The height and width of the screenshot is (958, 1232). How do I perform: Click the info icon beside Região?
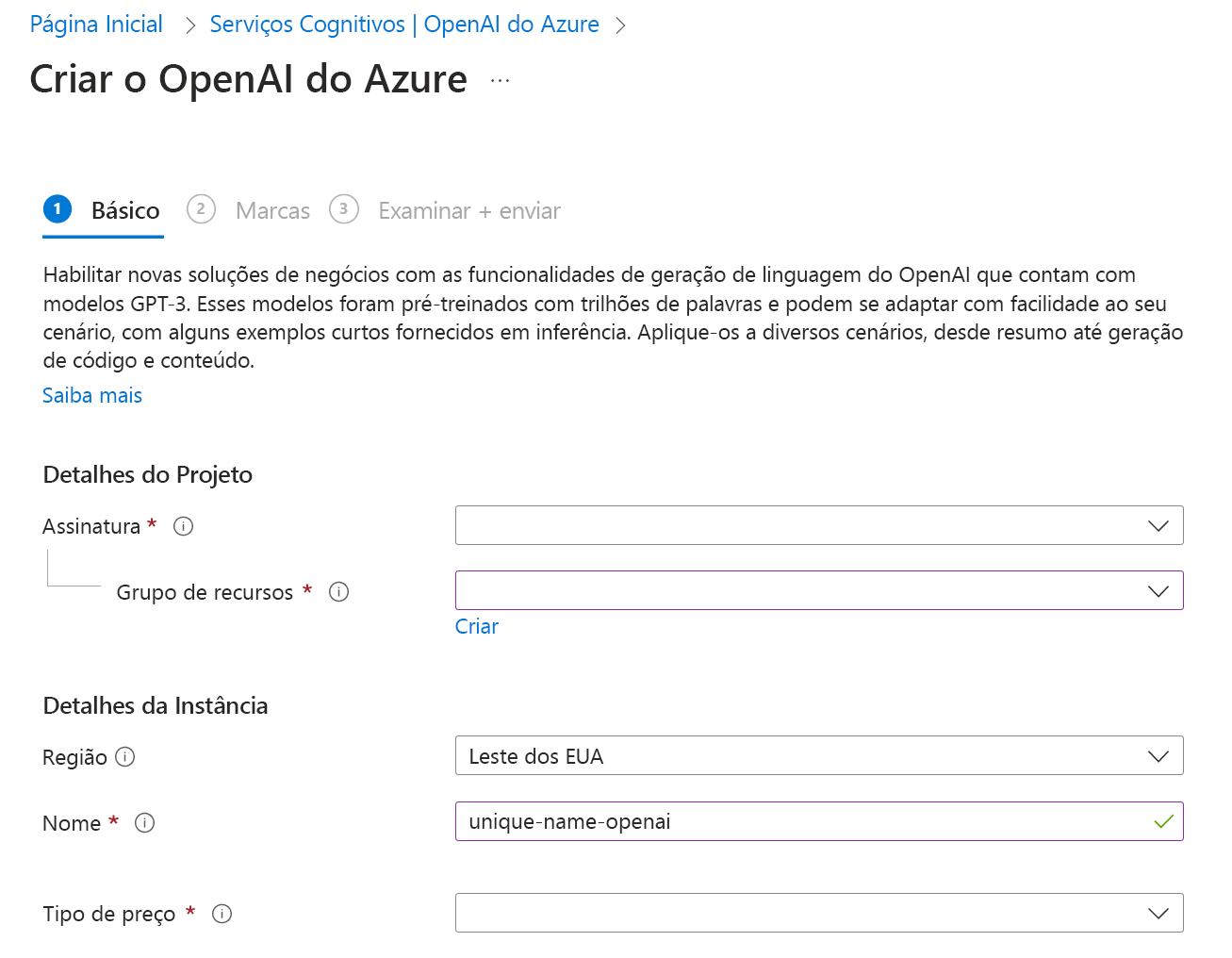[125, 757]
